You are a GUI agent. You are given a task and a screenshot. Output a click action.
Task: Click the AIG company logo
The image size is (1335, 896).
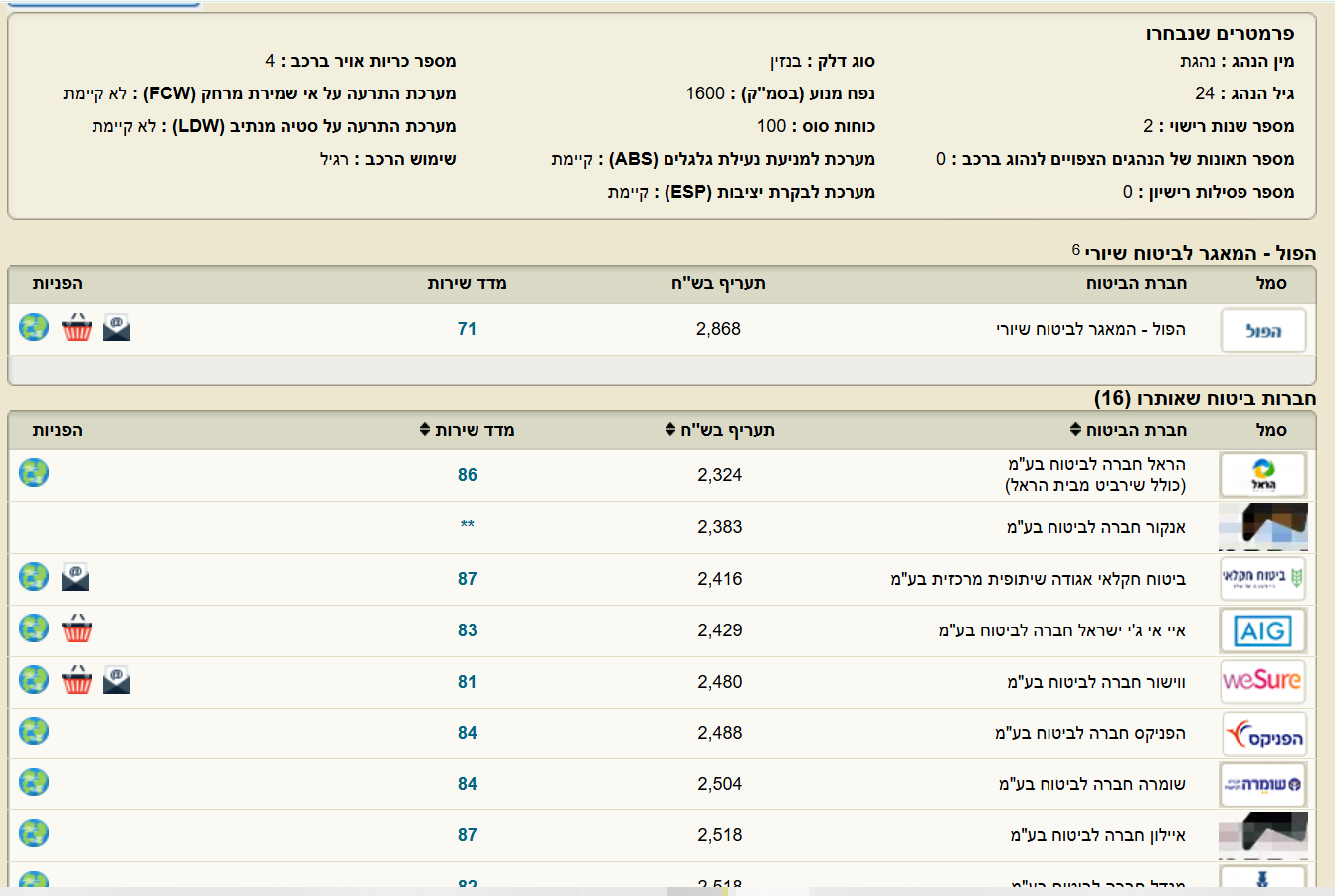pos(1262,630)
